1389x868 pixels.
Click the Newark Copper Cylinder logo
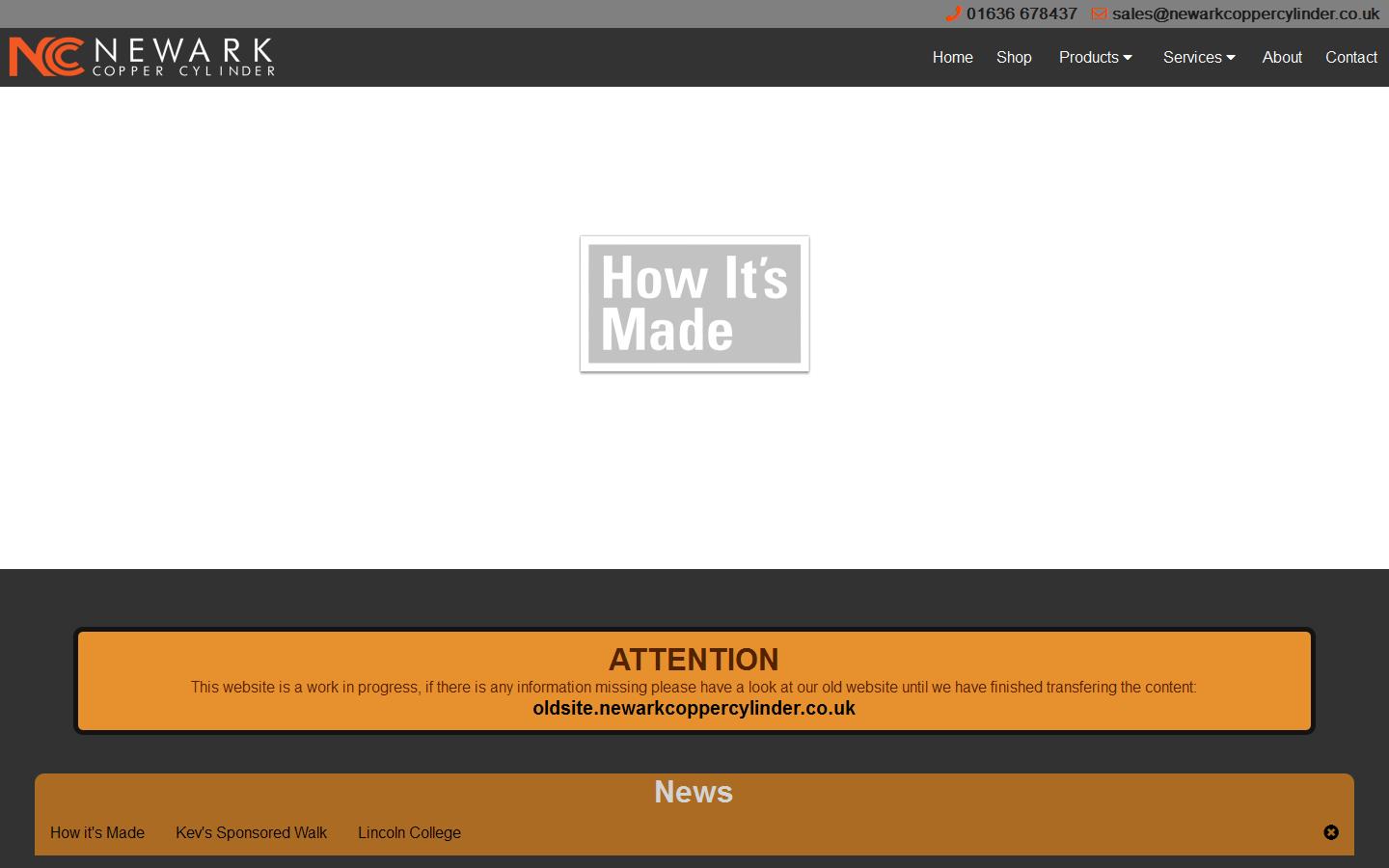[142, 57]
